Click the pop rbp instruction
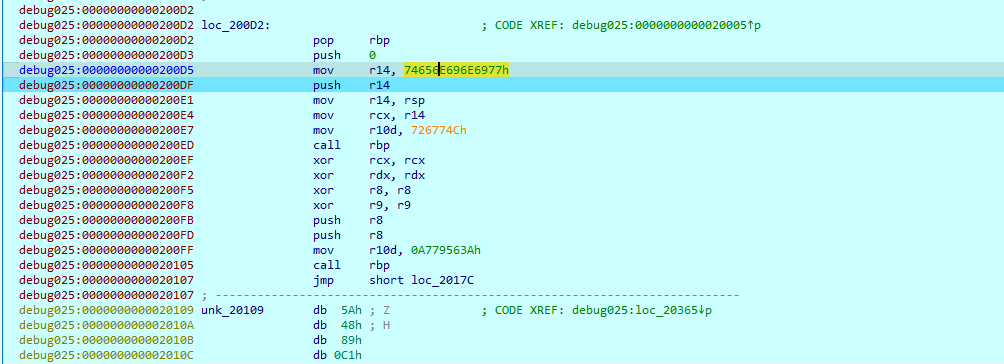The image size is (1004, 364). 352,40
